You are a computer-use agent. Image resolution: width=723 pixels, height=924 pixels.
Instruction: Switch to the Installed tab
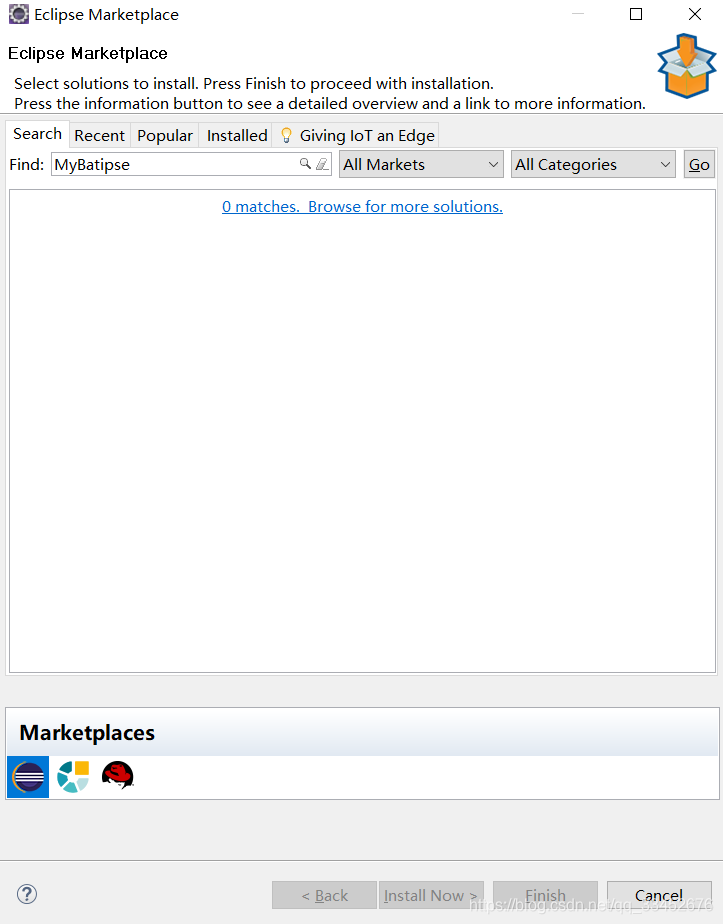pos(237,136)
